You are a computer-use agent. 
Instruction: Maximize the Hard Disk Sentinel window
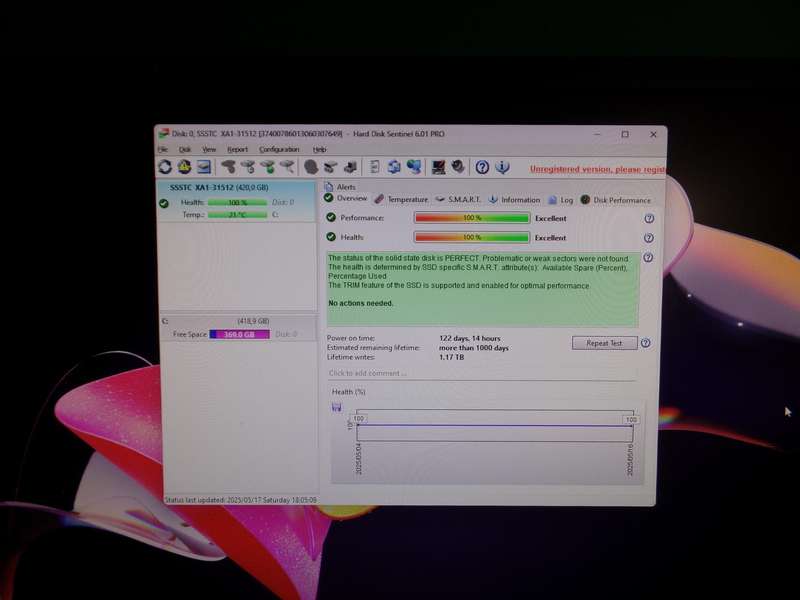click(625, 134)
